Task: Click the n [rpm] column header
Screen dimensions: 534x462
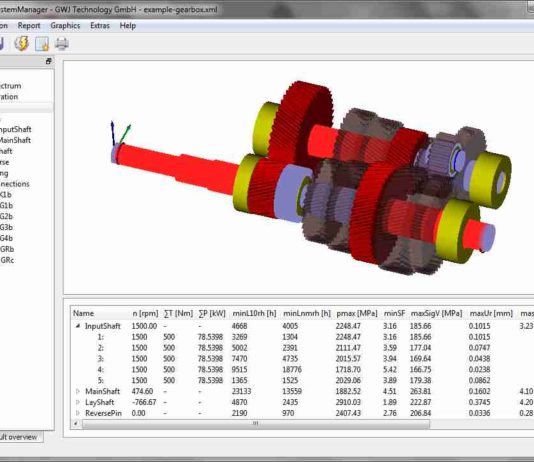Action: click(x=145, y=313)
